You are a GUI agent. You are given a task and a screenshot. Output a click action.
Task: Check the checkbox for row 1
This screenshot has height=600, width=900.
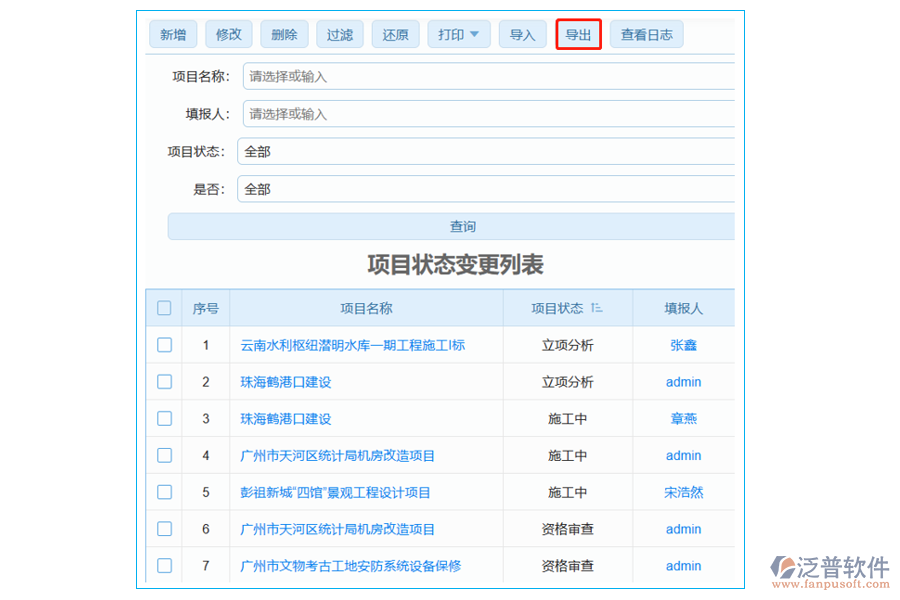[164, 345]
